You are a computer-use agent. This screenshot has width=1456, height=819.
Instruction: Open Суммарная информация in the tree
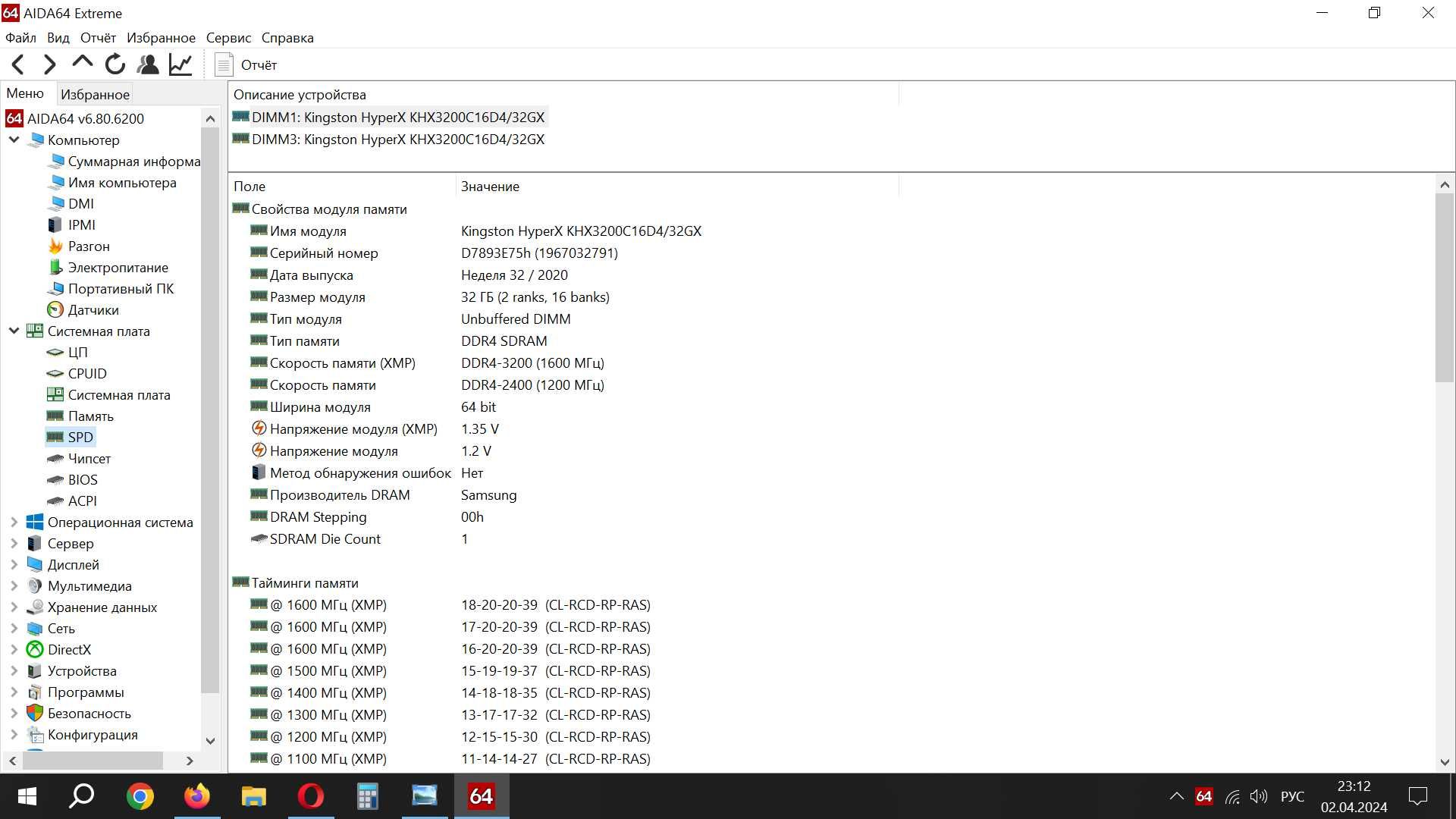point(124,162)
